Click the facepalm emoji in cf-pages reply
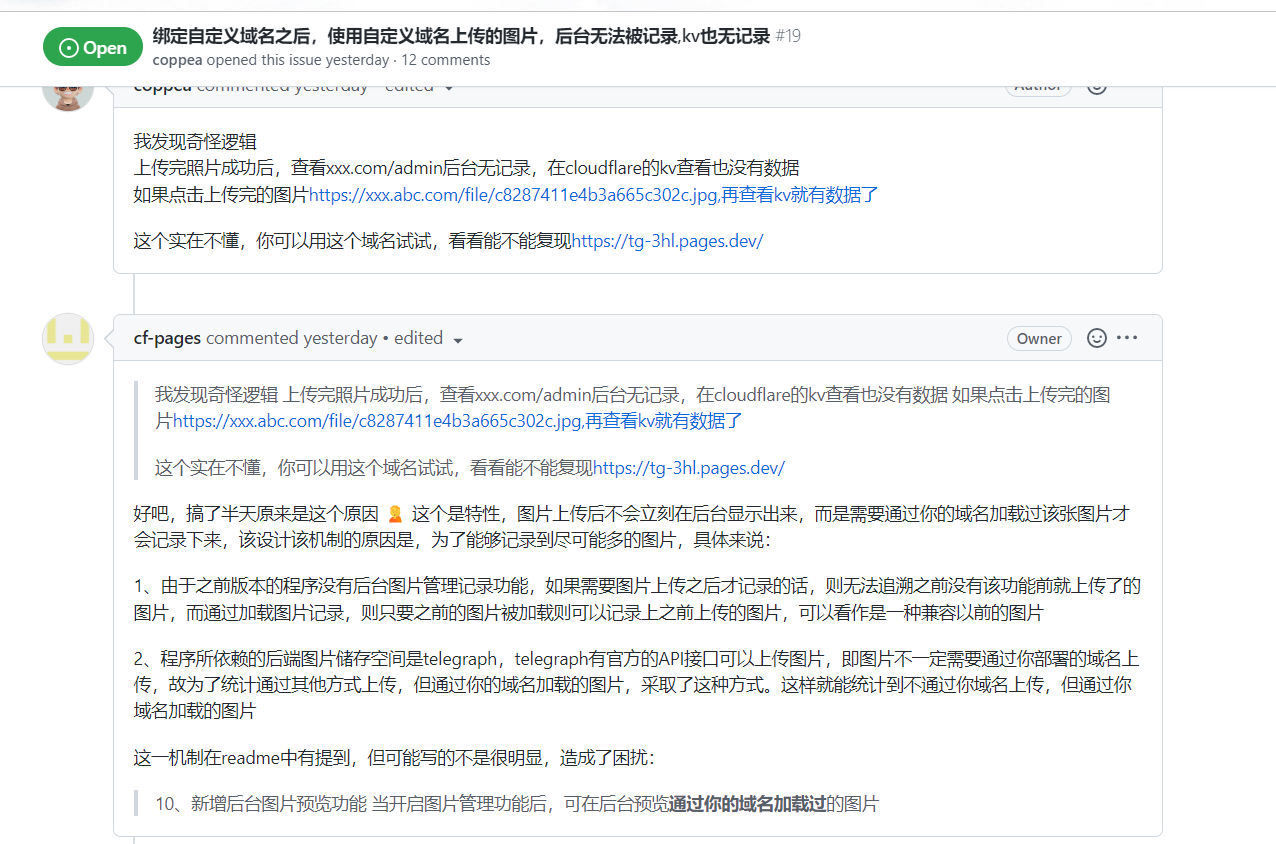 point(395,515)
